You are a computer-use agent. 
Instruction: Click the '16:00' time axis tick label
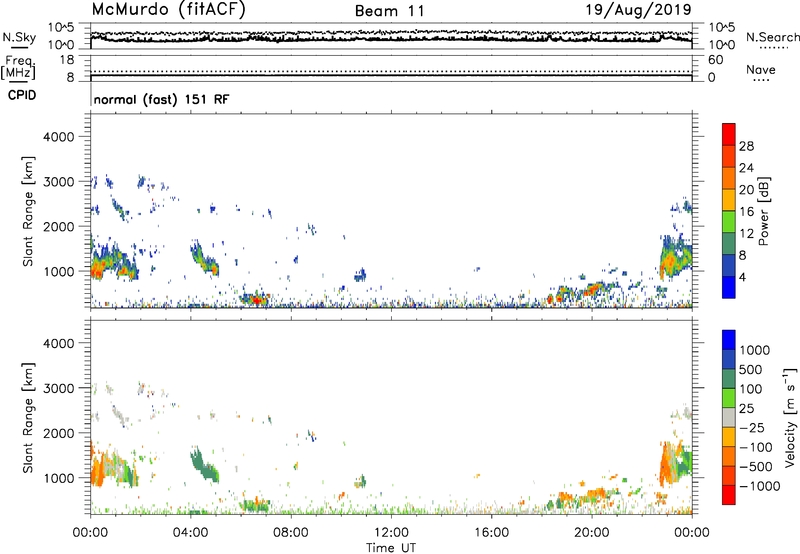492,533
